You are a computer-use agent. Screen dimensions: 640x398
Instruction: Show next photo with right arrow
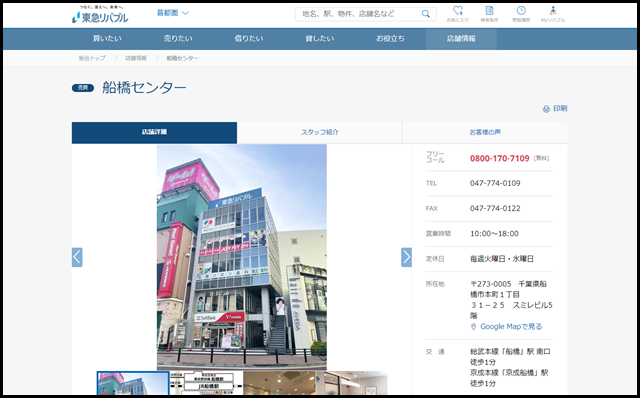406,257
